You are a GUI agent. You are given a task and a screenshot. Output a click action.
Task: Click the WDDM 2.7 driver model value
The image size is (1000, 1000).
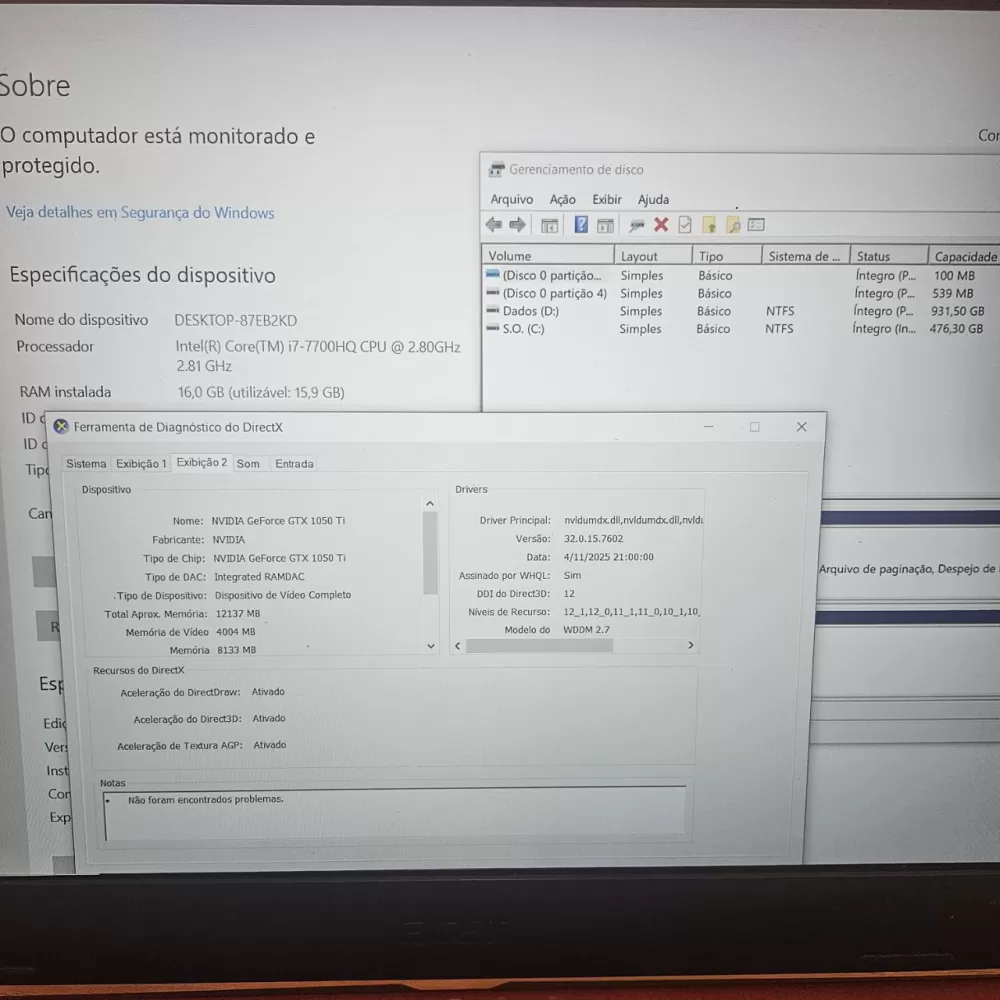[586, 629]
